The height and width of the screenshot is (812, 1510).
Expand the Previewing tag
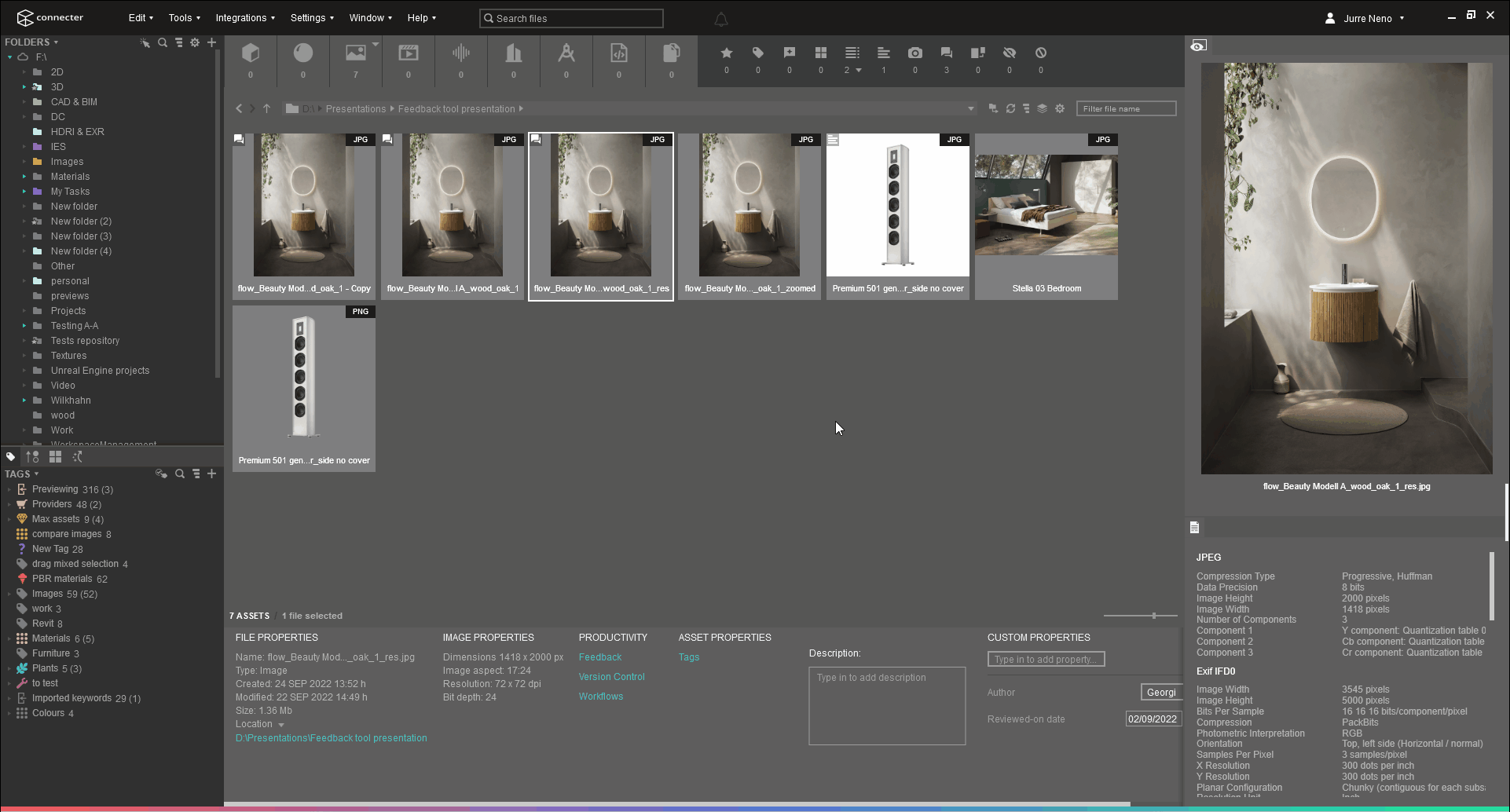click(x=9, y=489)
